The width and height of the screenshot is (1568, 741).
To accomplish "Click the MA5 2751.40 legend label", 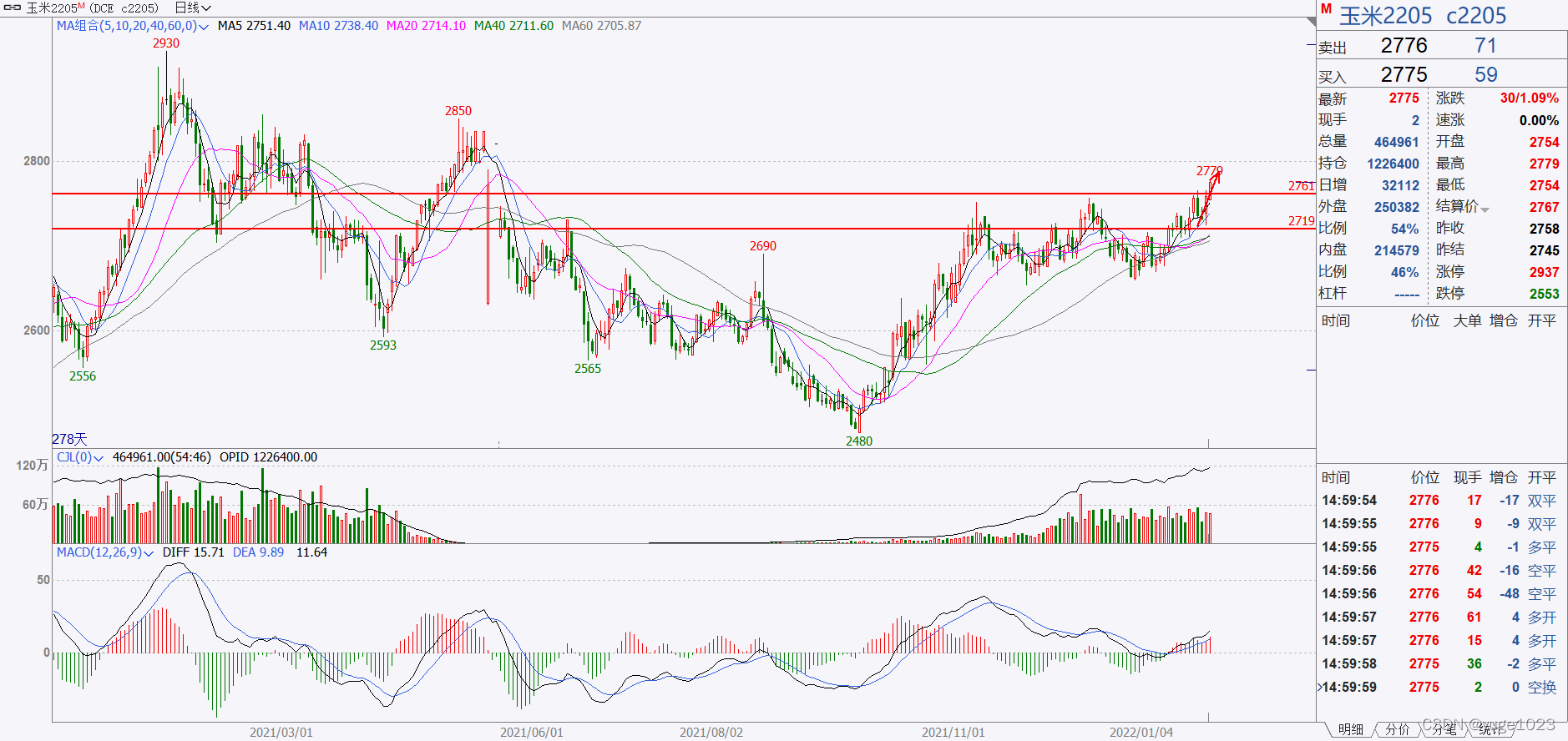I will point(254,26).
